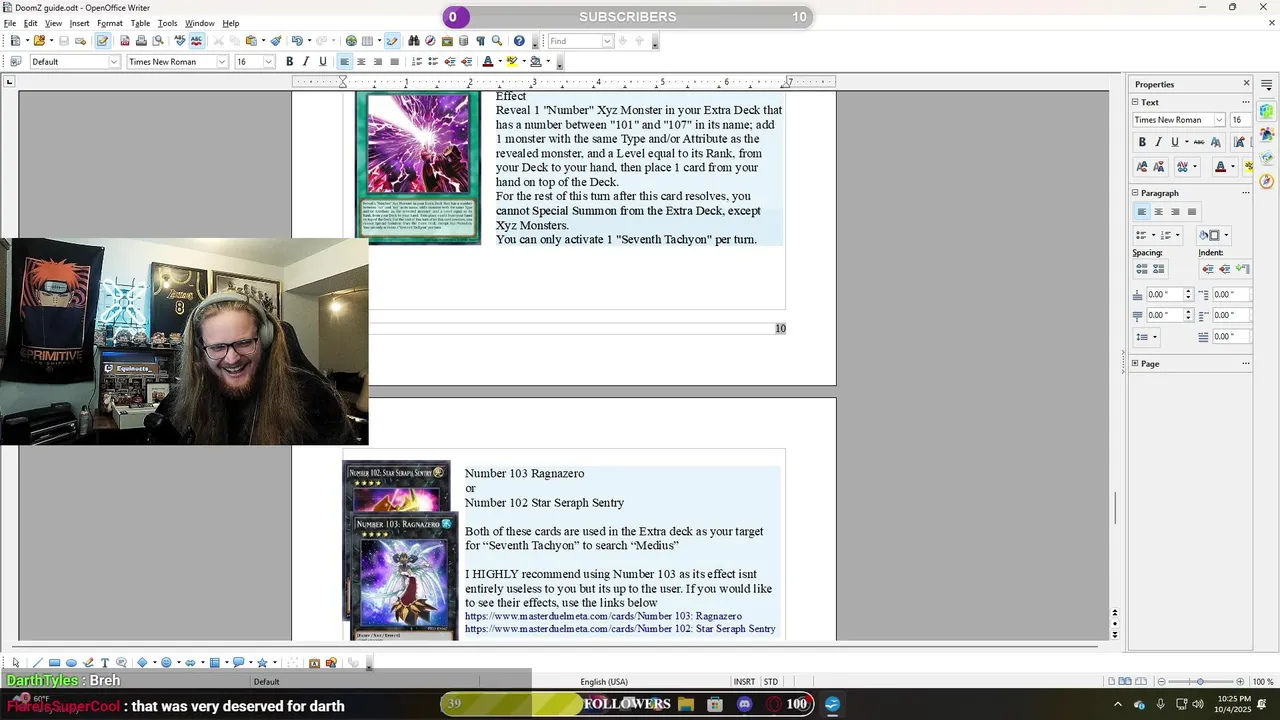Select Centered alignment in formatting toolbar
Screen dimensions: 1280x720
point(361,62)
